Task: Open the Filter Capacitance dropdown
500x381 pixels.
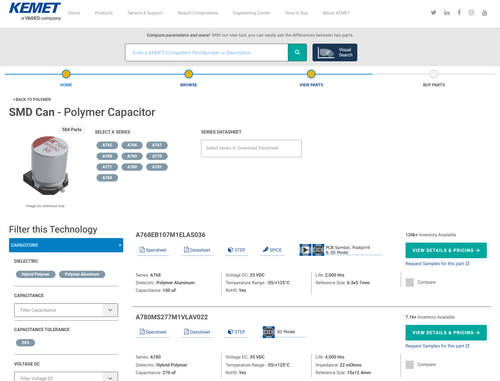Action: tap(66, 310)
